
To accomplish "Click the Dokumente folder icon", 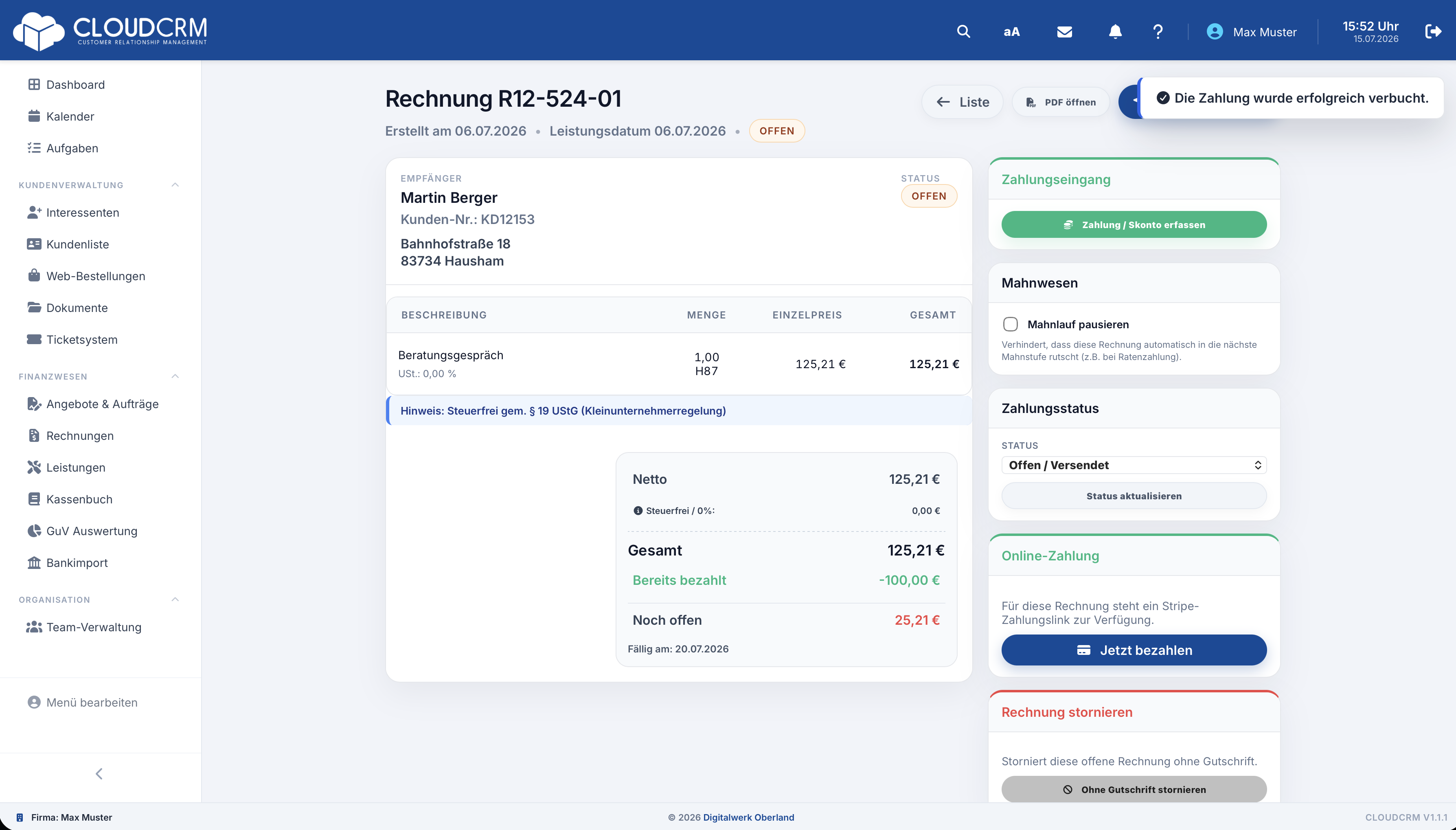I will coord(34,308).
